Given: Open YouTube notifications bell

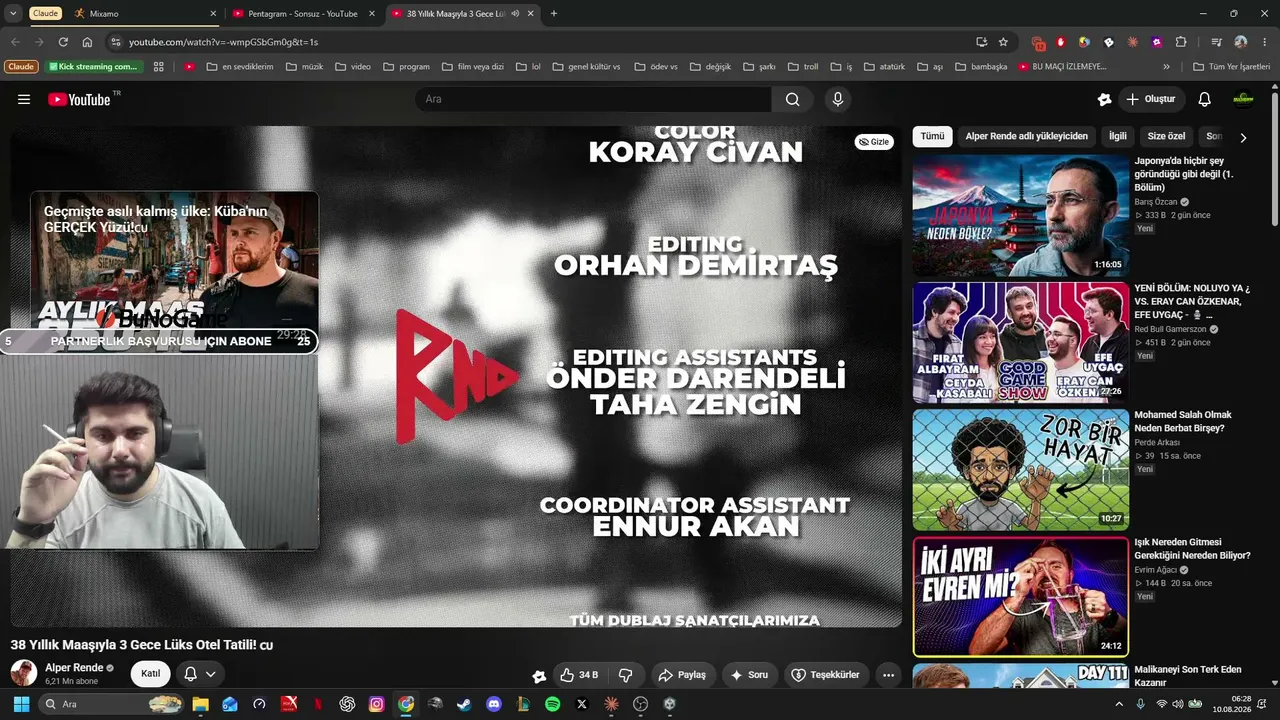Looking at the screenshot, I should (1205, 99).
